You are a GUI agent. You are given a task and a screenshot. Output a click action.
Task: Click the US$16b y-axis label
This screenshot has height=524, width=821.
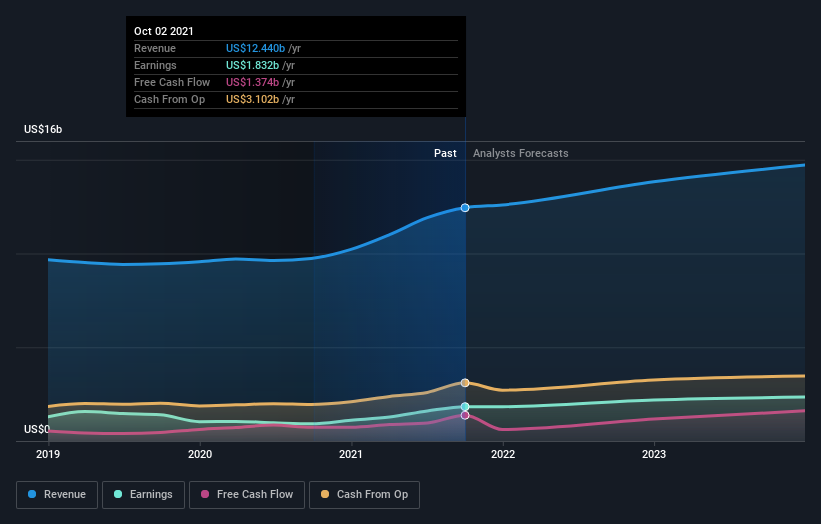[x=43, y=129]
